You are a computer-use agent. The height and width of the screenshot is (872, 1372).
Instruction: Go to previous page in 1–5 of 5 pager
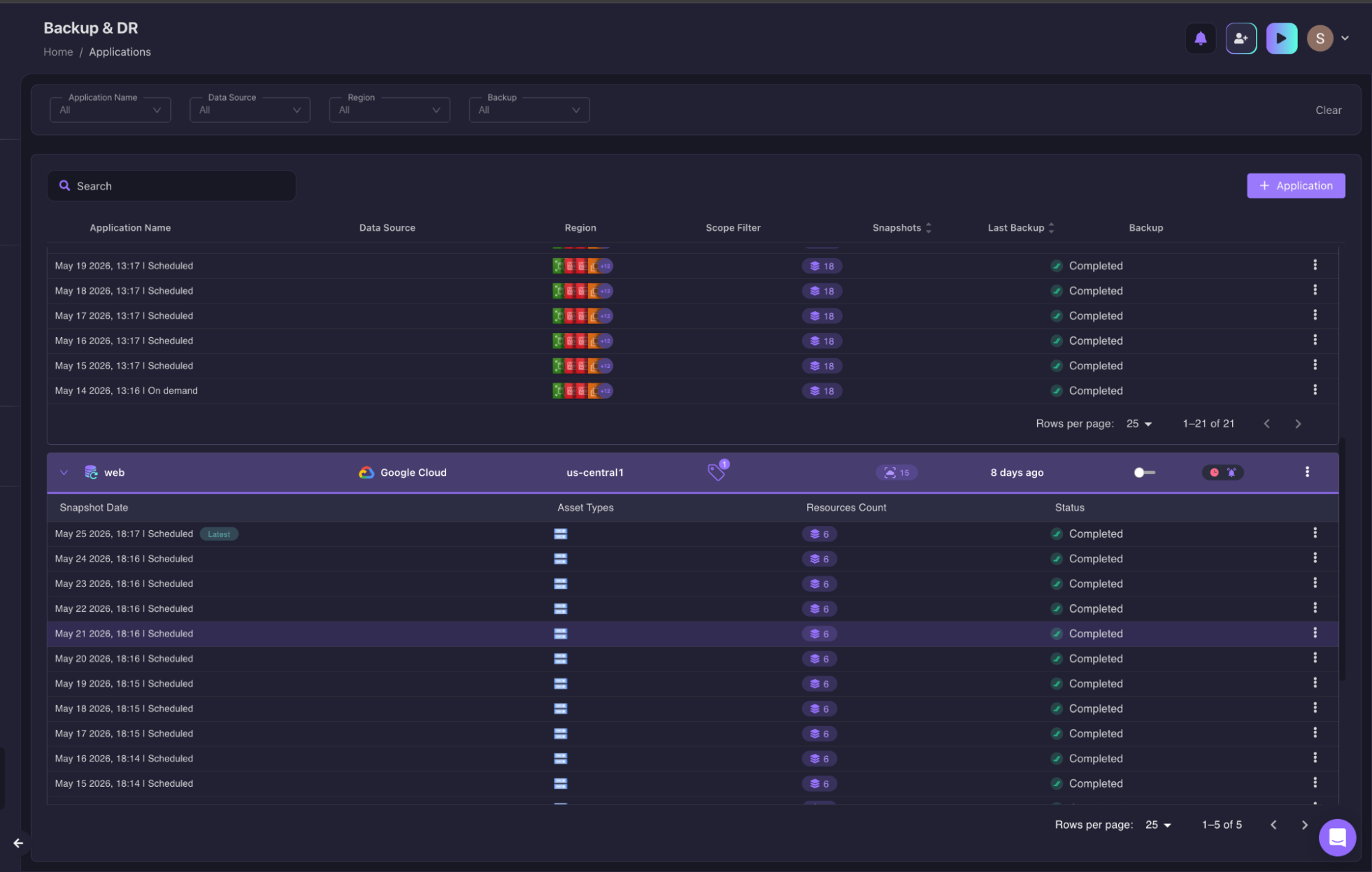point(1274,825)
